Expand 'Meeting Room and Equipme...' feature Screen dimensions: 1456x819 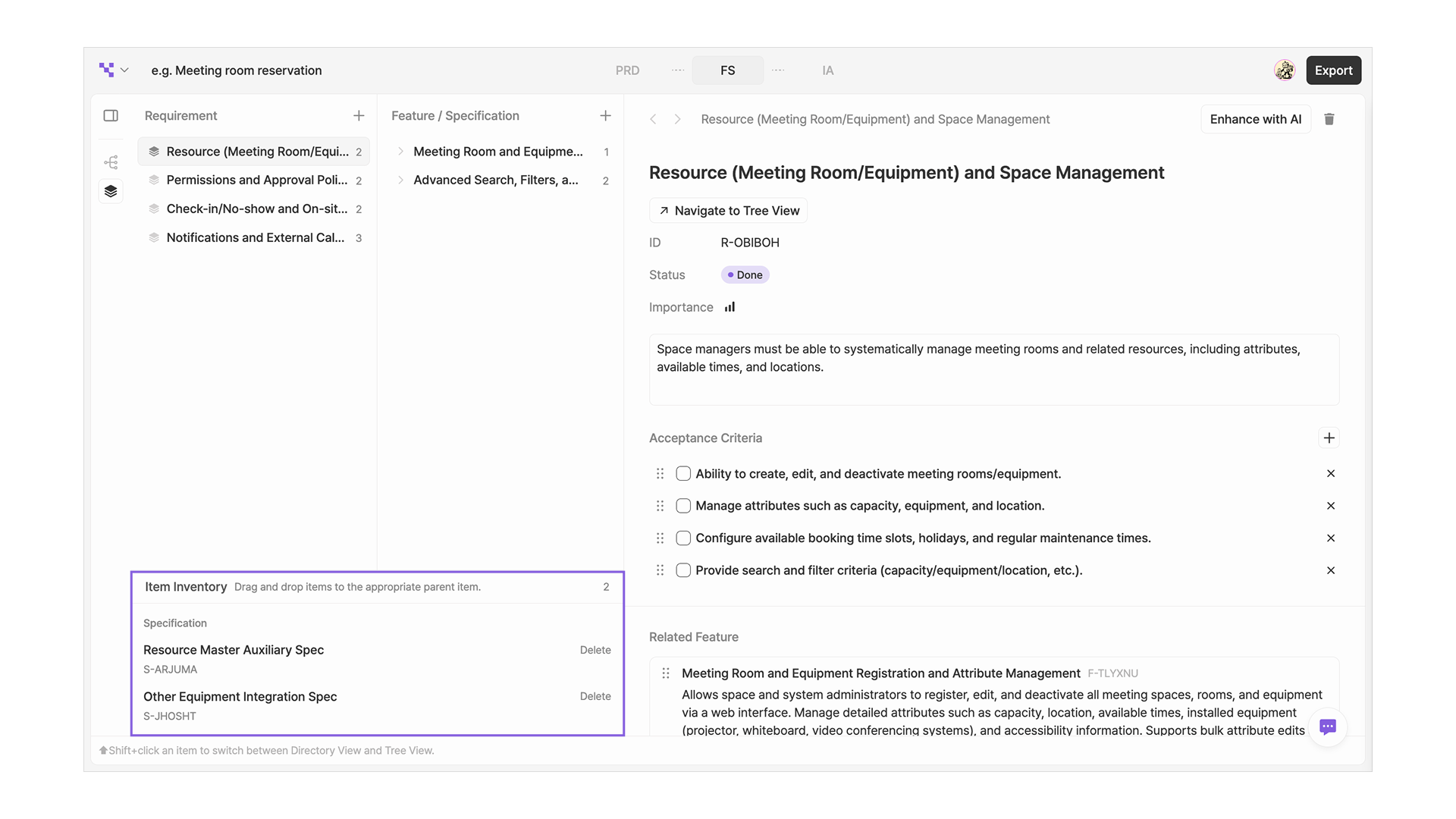pos(400,152)
